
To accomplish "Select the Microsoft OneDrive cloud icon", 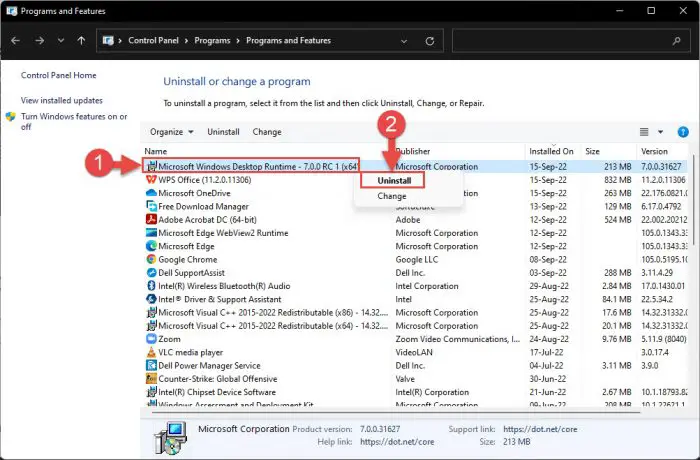I will [x=151, y=193].
